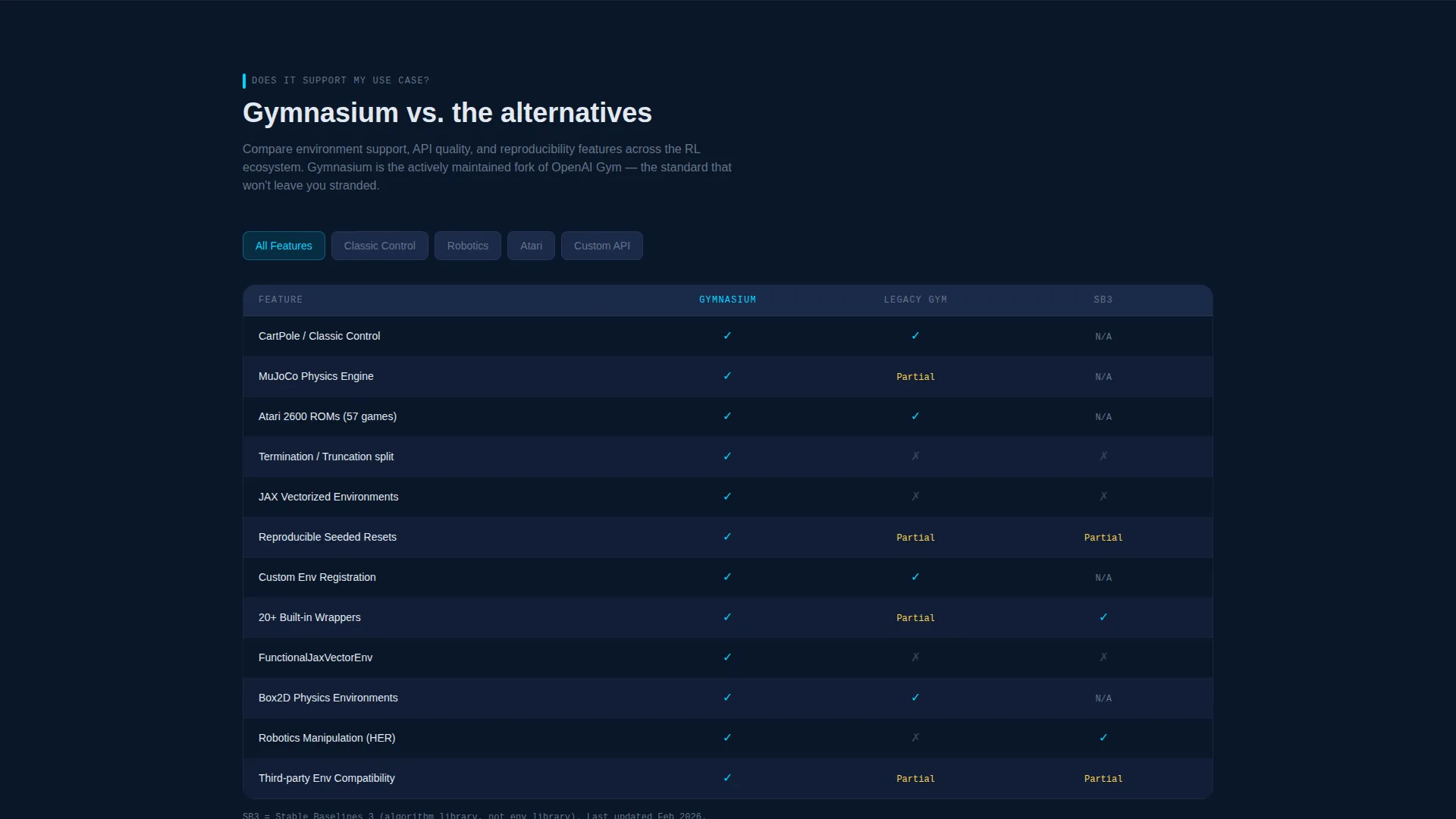Click the Legacy Gym Partial for 20+ Built-in Wrappers

coord(915,618)
